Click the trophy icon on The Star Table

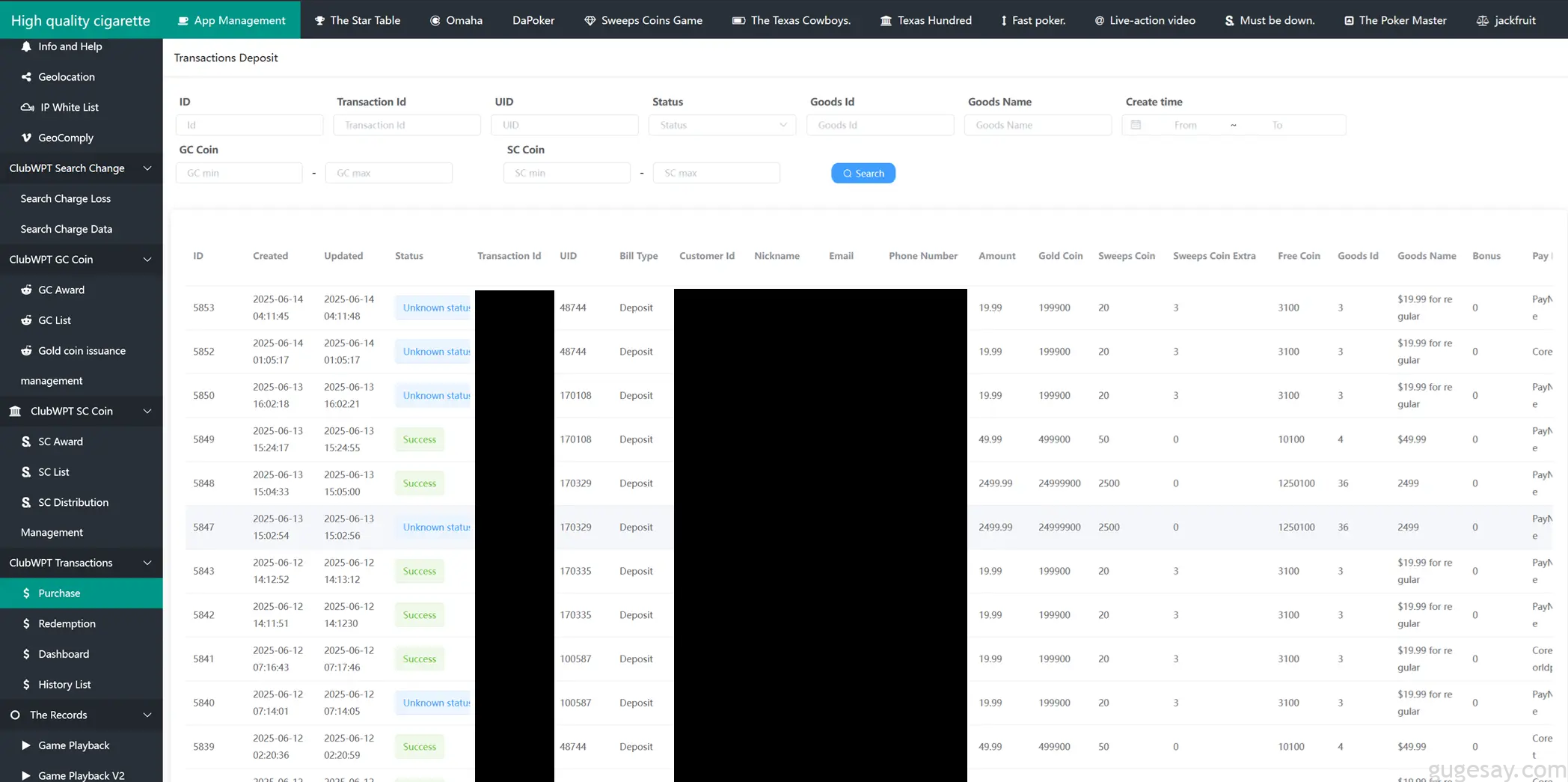319,20
